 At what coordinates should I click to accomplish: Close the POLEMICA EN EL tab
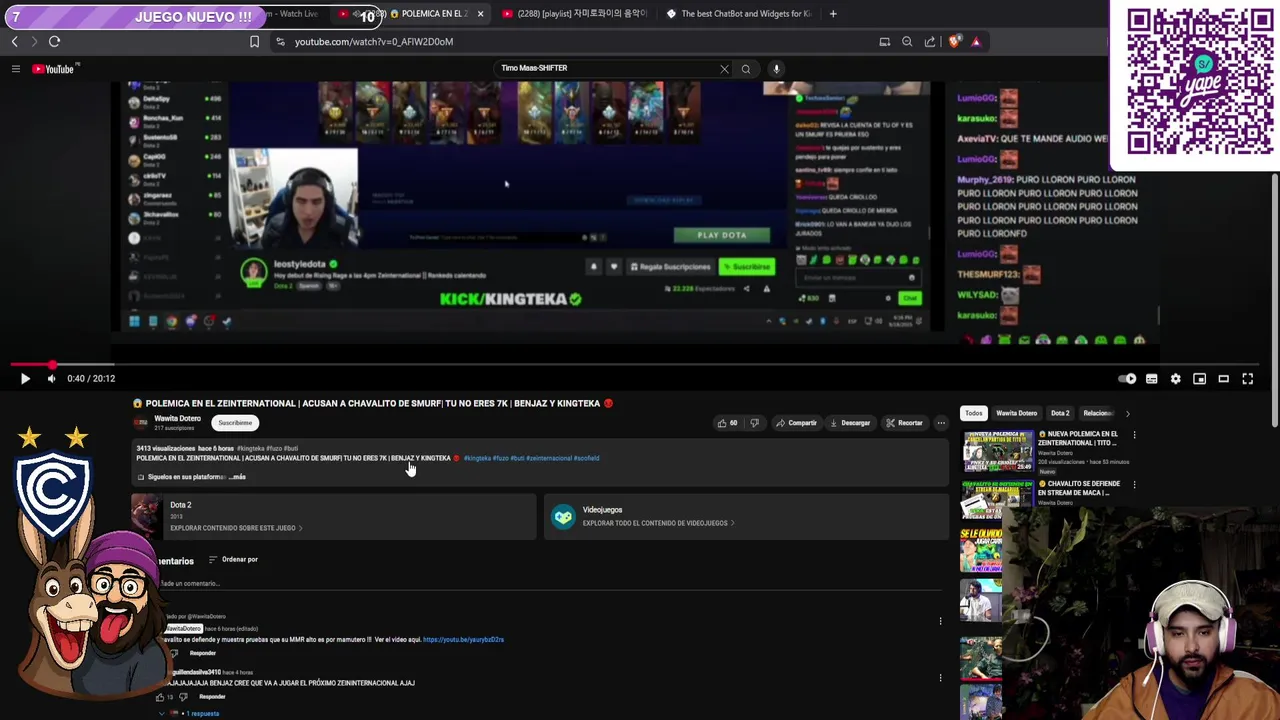480,14
